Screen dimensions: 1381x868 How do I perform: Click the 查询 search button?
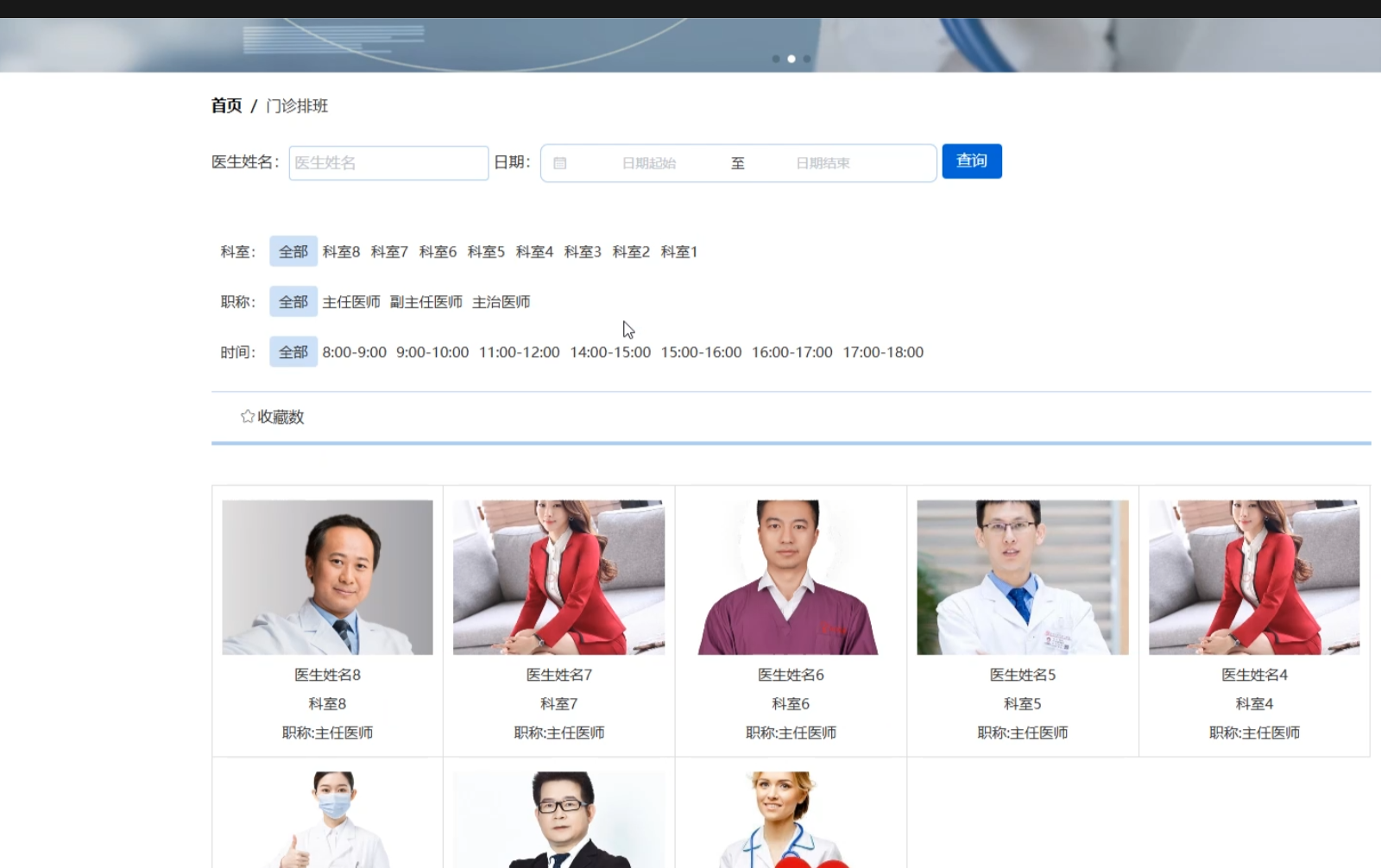(x=971, y=161)
